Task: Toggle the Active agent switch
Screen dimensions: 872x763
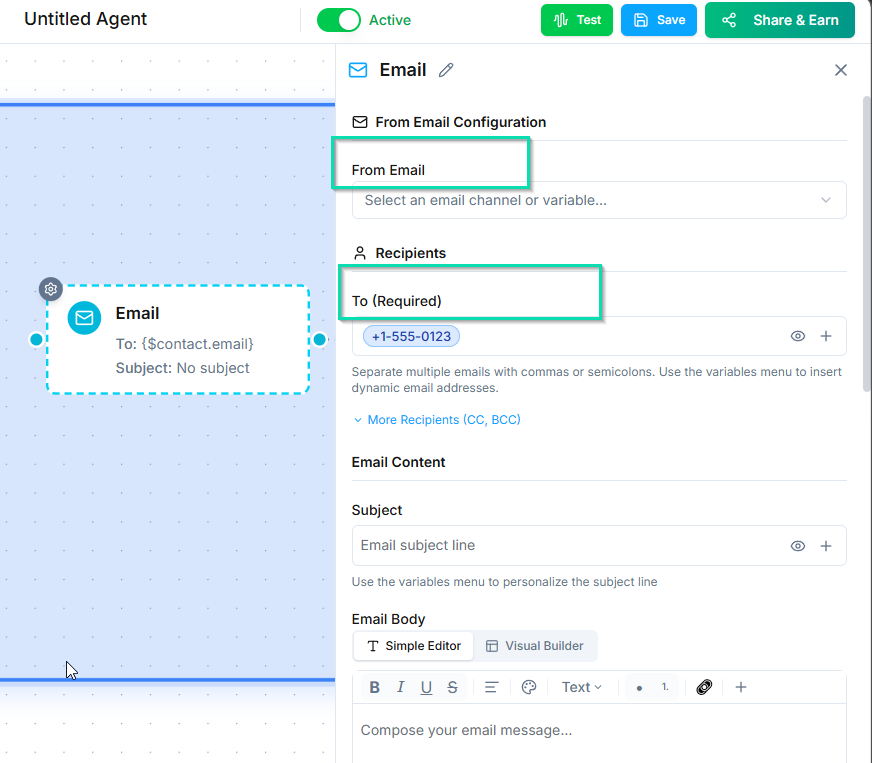Action: click(x=339, y=20)
